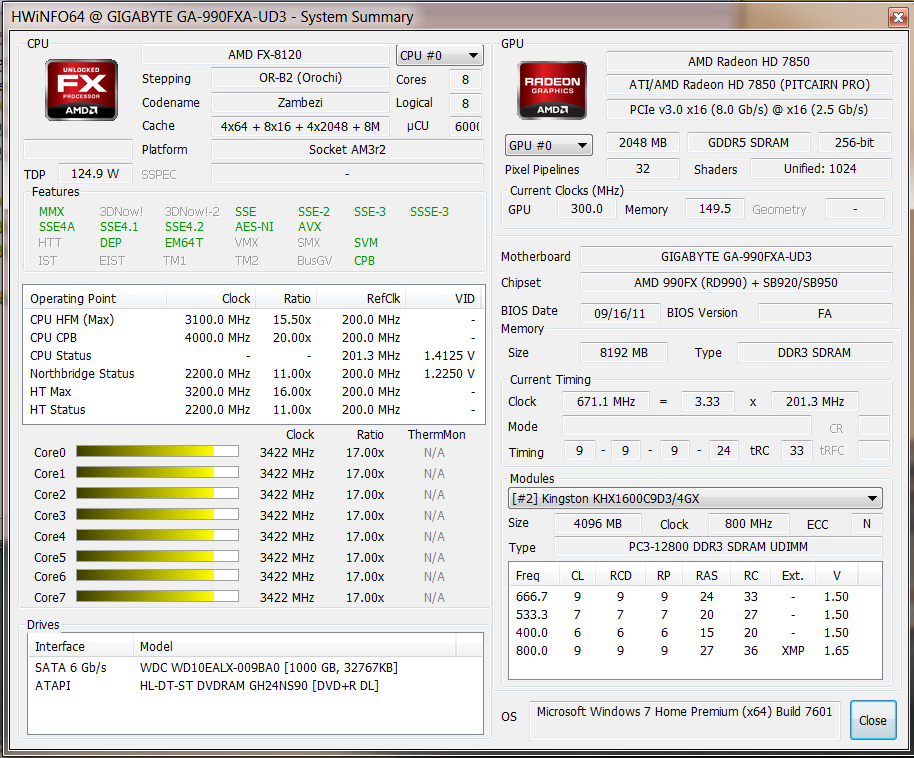Click the 2048 MB GPU memory field

tap(643, 142)
